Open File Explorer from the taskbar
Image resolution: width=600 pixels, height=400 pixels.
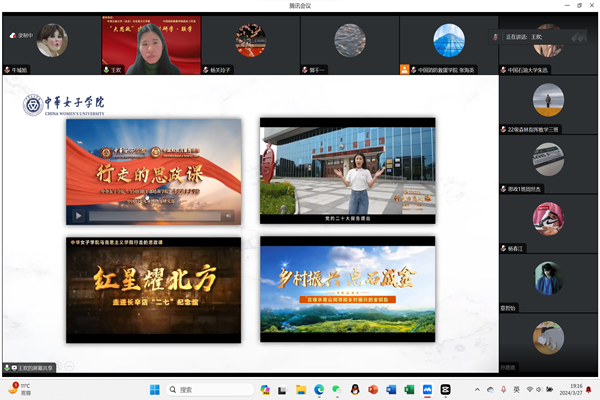point(301,389)
